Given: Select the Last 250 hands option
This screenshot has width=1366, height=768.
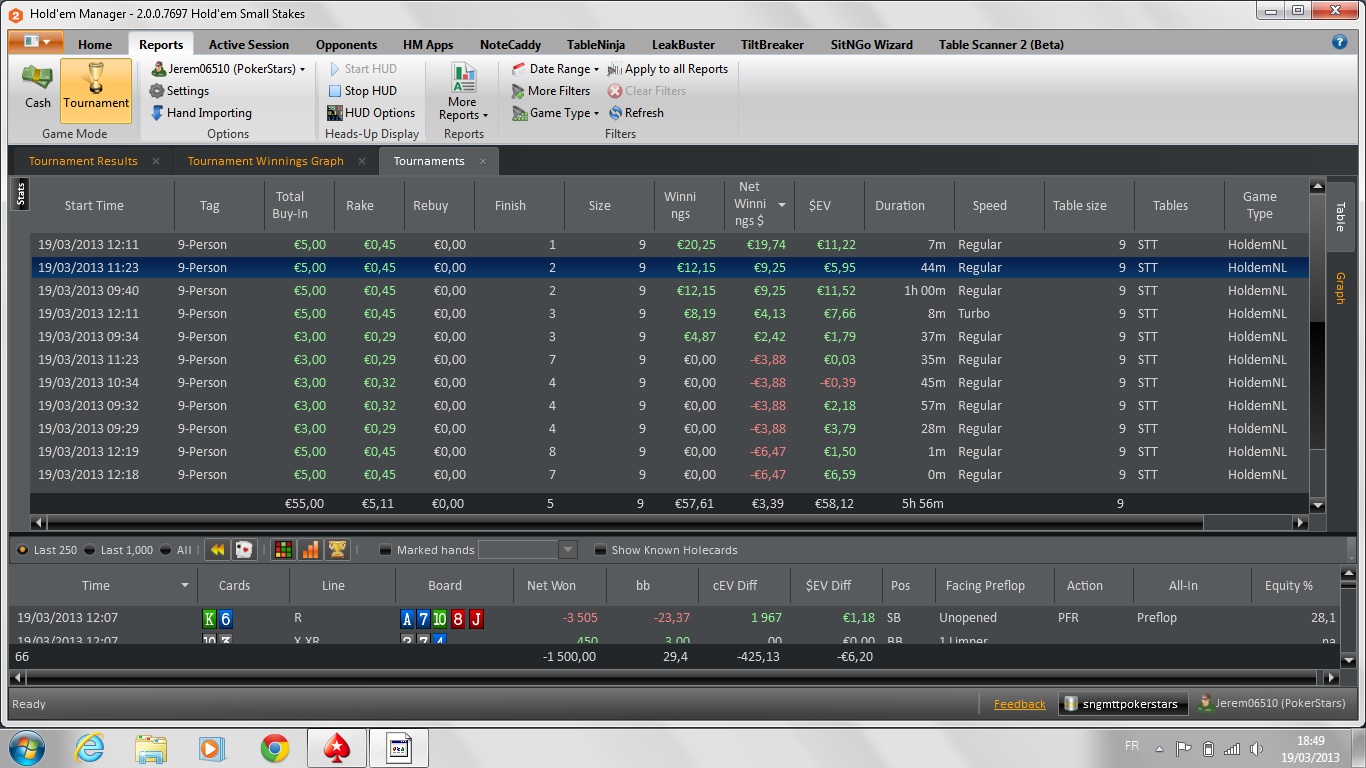Looking at the screenshot, I should [x=48, y=550].
